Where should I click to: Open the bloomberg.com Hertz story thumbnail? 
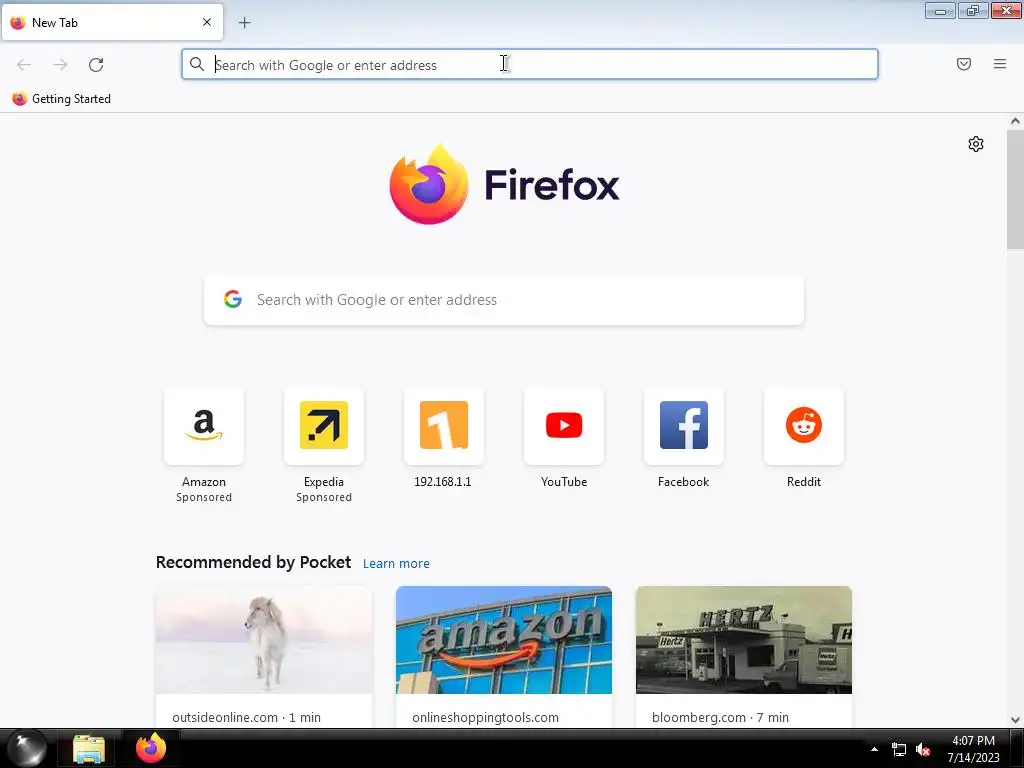tap(744, 640)
